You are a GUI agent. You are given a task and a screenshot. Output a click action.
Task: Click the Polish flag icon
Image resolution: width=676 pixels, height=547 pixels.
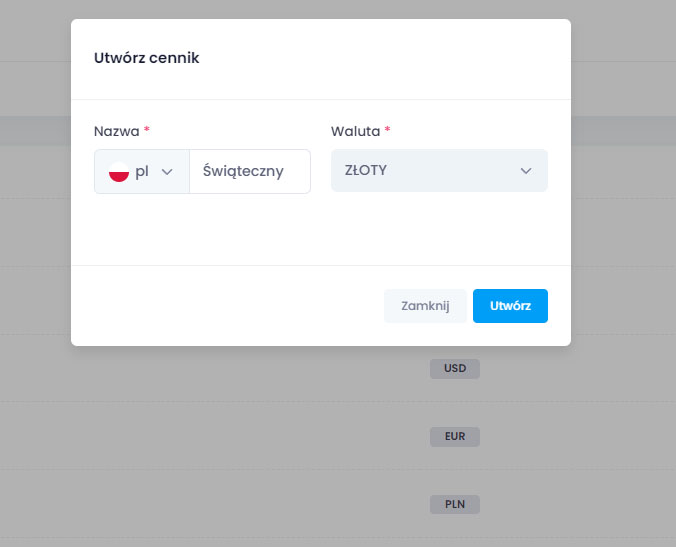click(119, 171)
